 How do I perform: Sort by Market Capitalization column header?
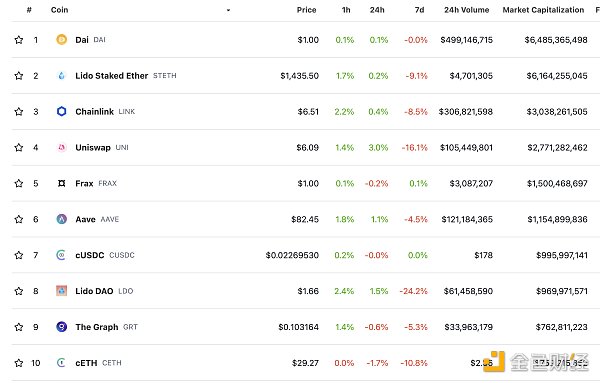[x=543, y=10]
